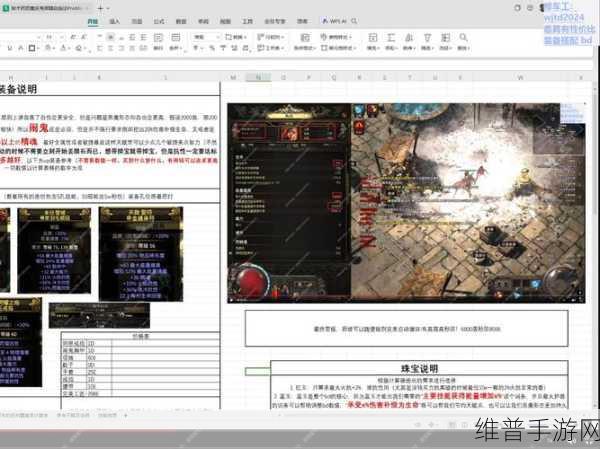Click the percent style icon
The width and height of the screenshot is (600, 449).
tap(212, 48)
